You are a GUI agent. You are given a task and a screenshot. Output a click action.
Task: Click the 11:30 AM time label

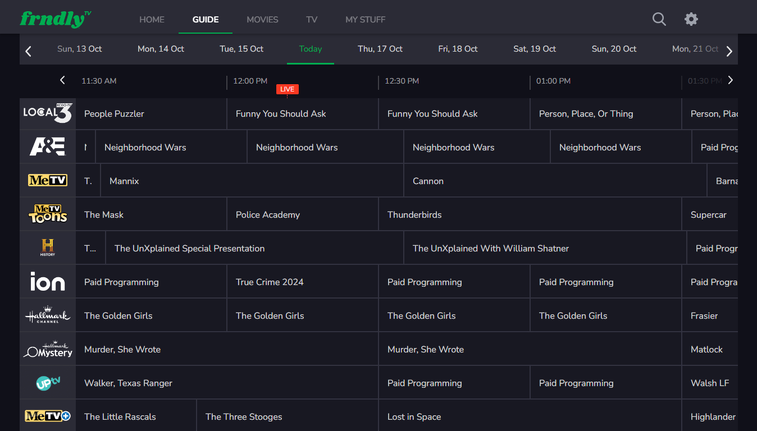coord(99,81)
